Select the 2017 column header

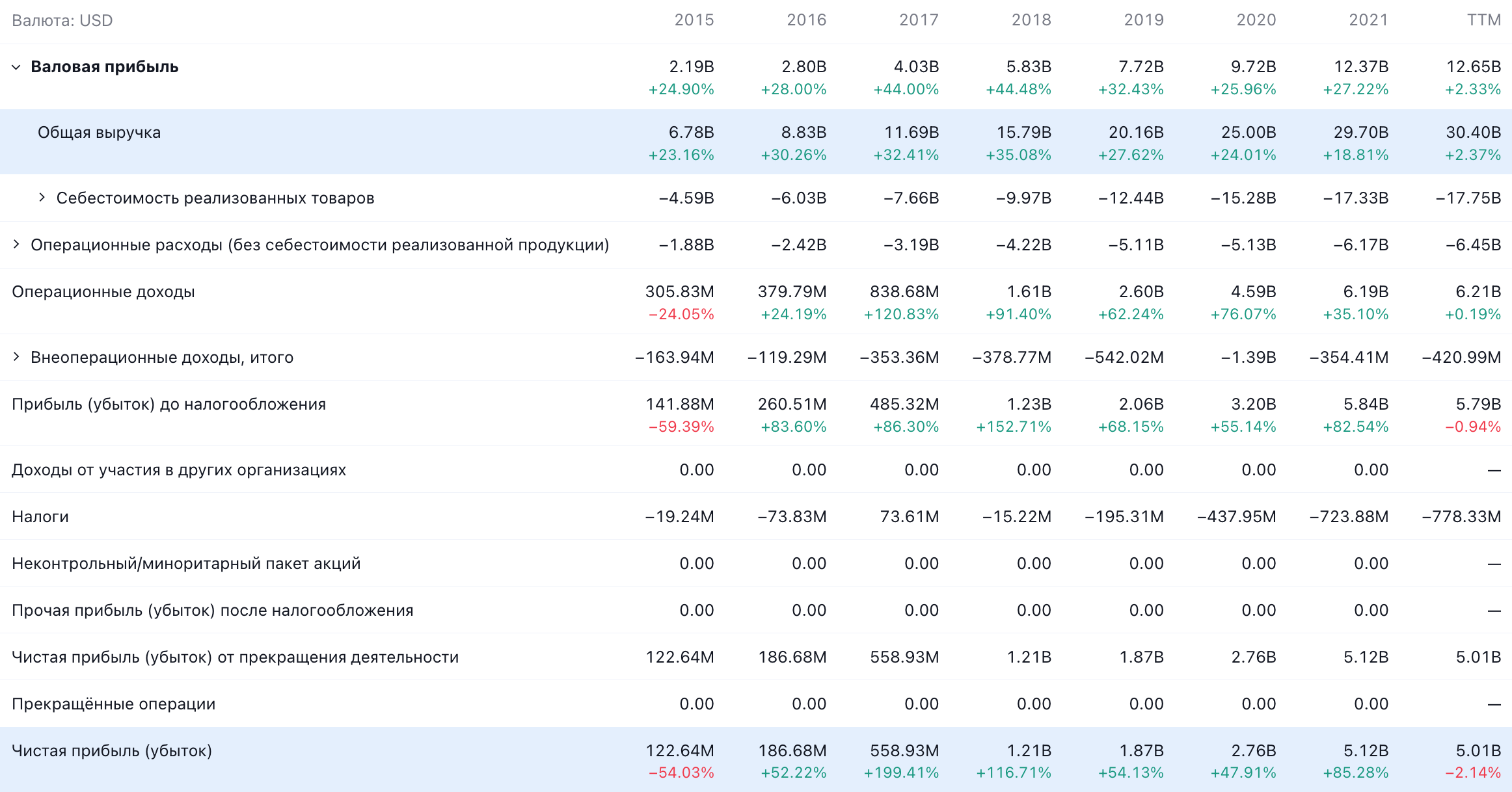click(x=919, y=20)
